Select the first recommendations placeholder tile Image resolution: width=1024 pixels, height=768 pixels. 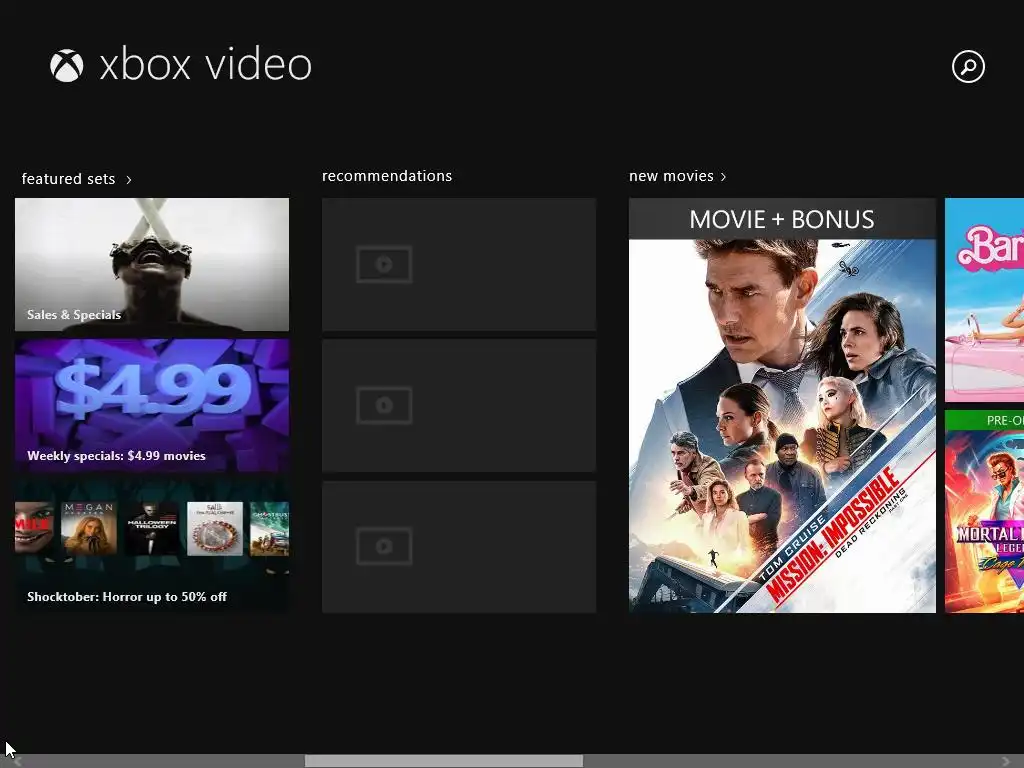[x=458, y=264]
